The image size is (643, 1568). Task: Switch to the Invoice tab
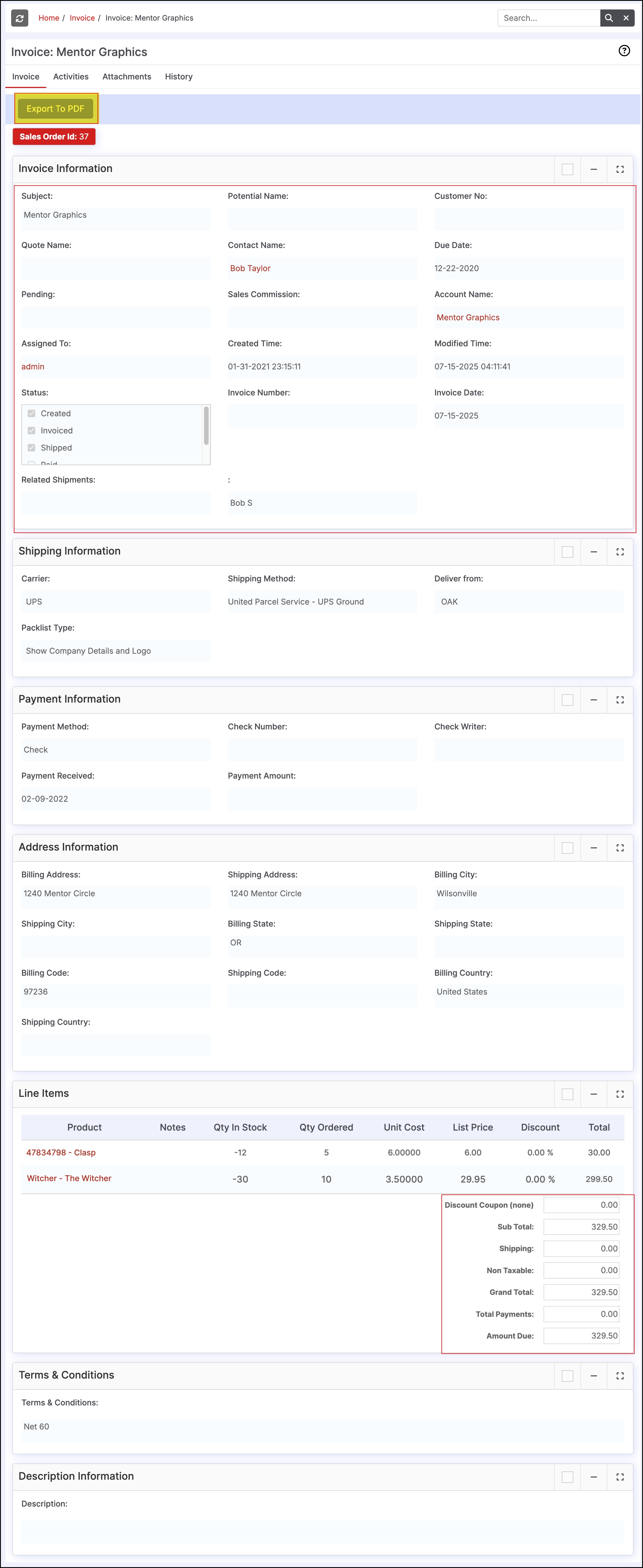[x=25, y=77]
